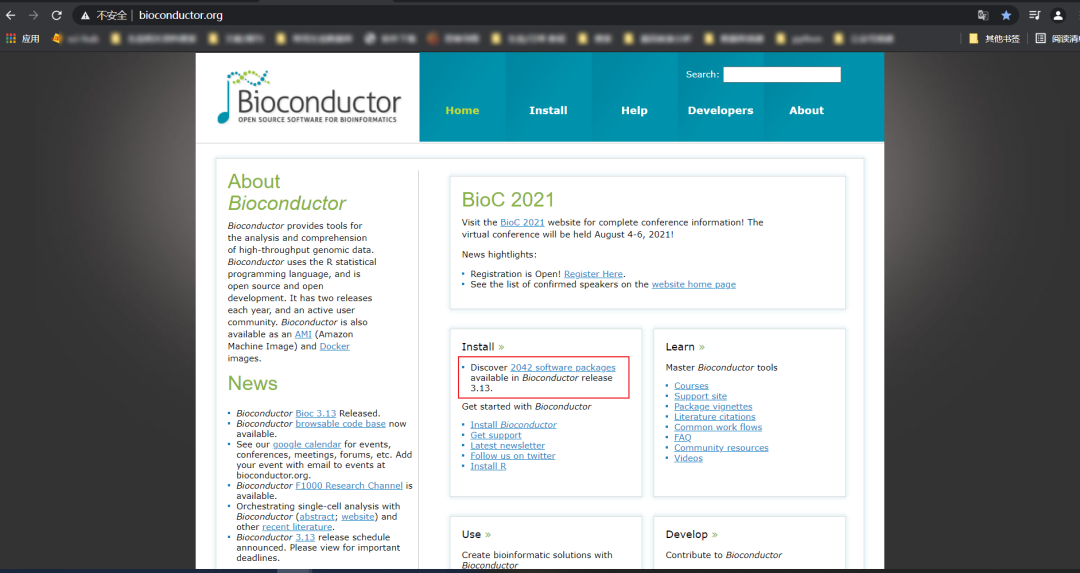Reload the page with refresh icon

[56, 15]
